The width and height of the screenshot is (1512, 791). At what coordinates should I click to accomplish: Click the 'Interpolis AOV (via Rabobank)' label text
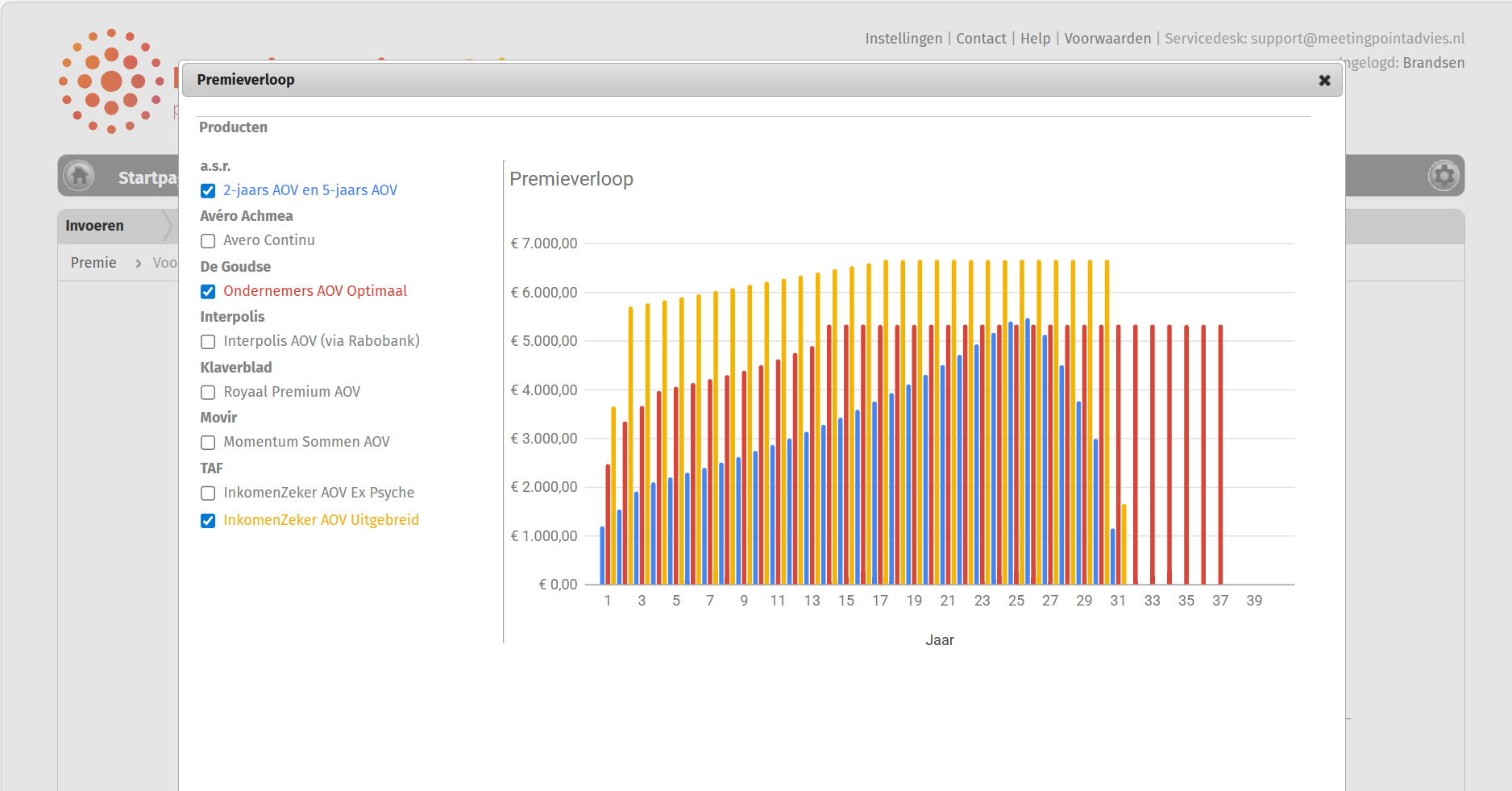click(322, 341)
